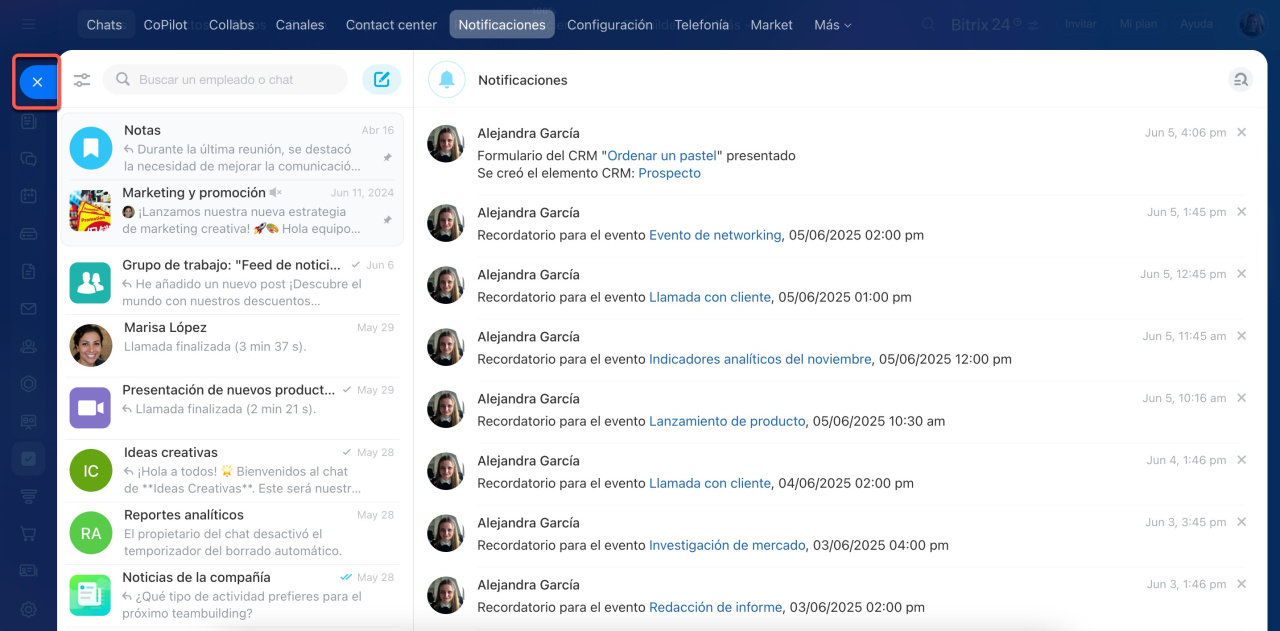Click the Invitar button

[x=1081, y=24]
